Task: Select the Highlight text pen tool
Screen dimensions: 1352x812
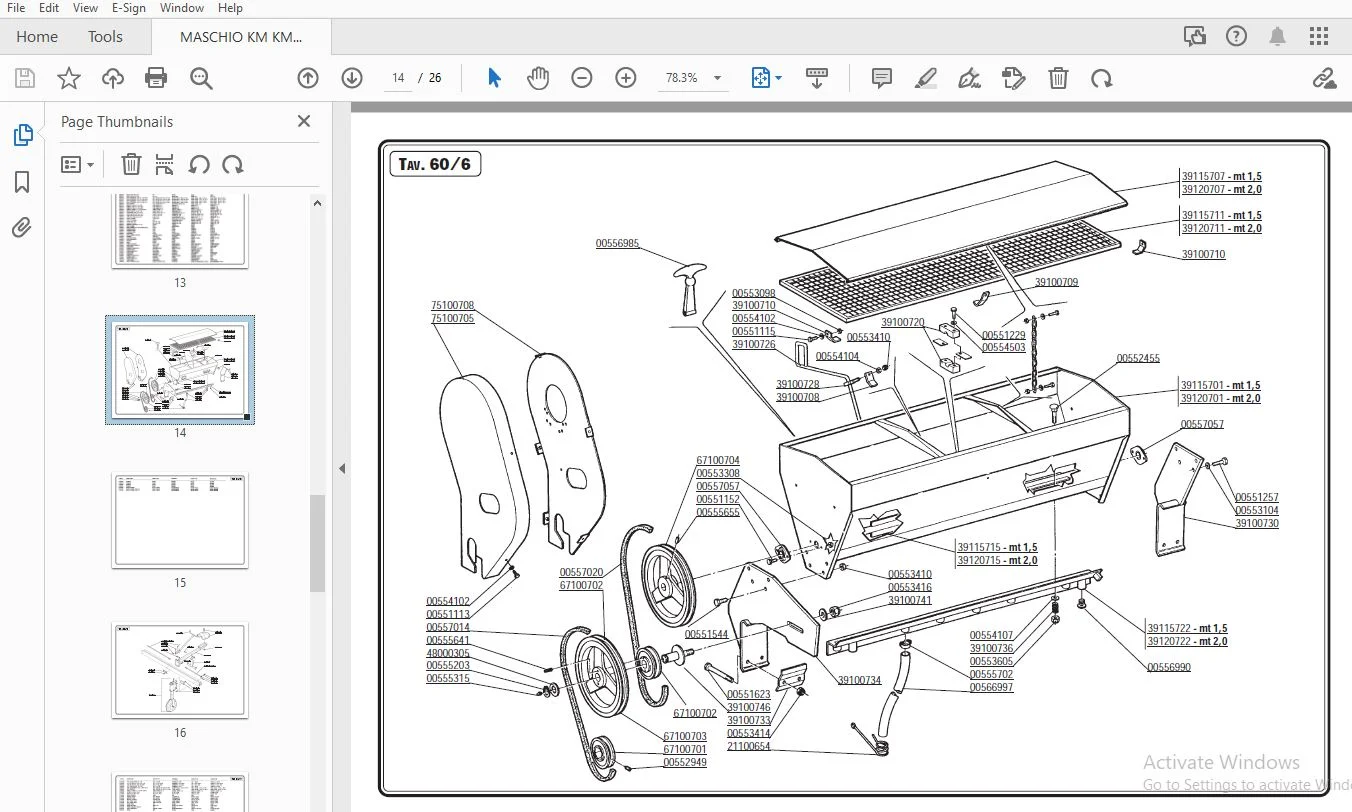Action: [926, 78]
